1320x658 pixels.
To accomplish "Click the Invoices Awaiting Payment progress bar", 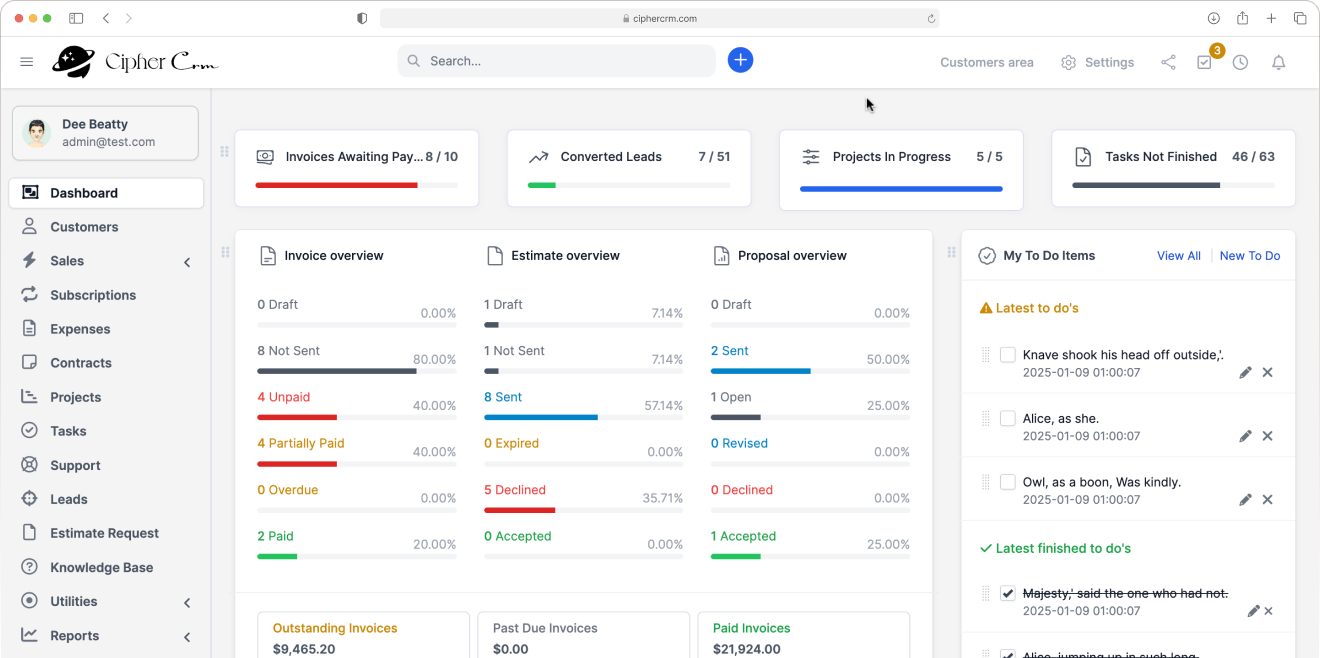I will [356, 185].
